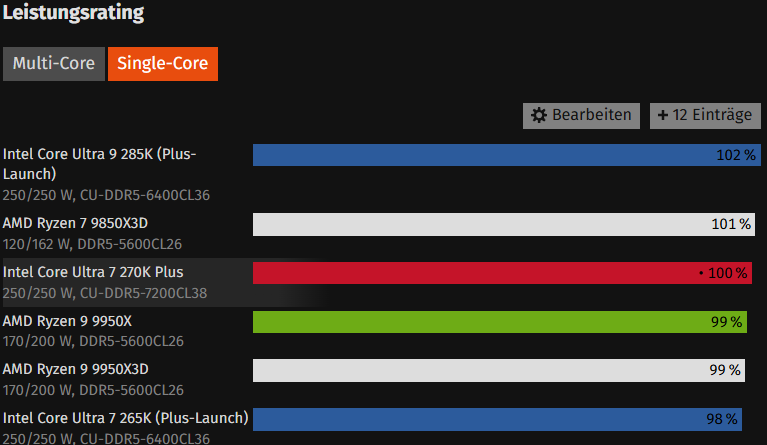Select the AMD Ryzen 9 9950X3D label
The image size is (767, 445).
pos(76,369)
